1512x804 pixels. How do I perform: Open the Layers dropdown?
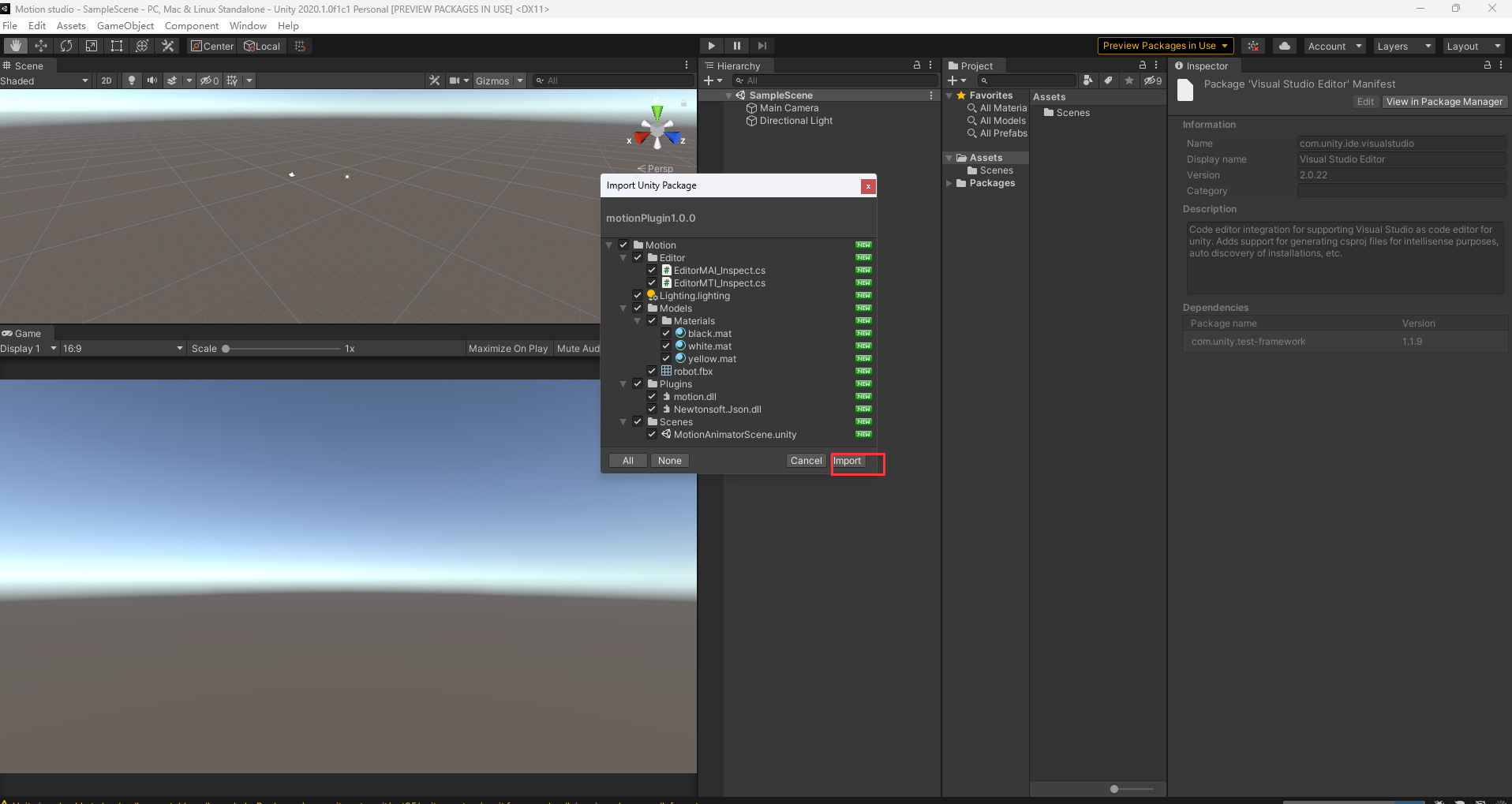pyautogui.click(x=1403, y=46)
